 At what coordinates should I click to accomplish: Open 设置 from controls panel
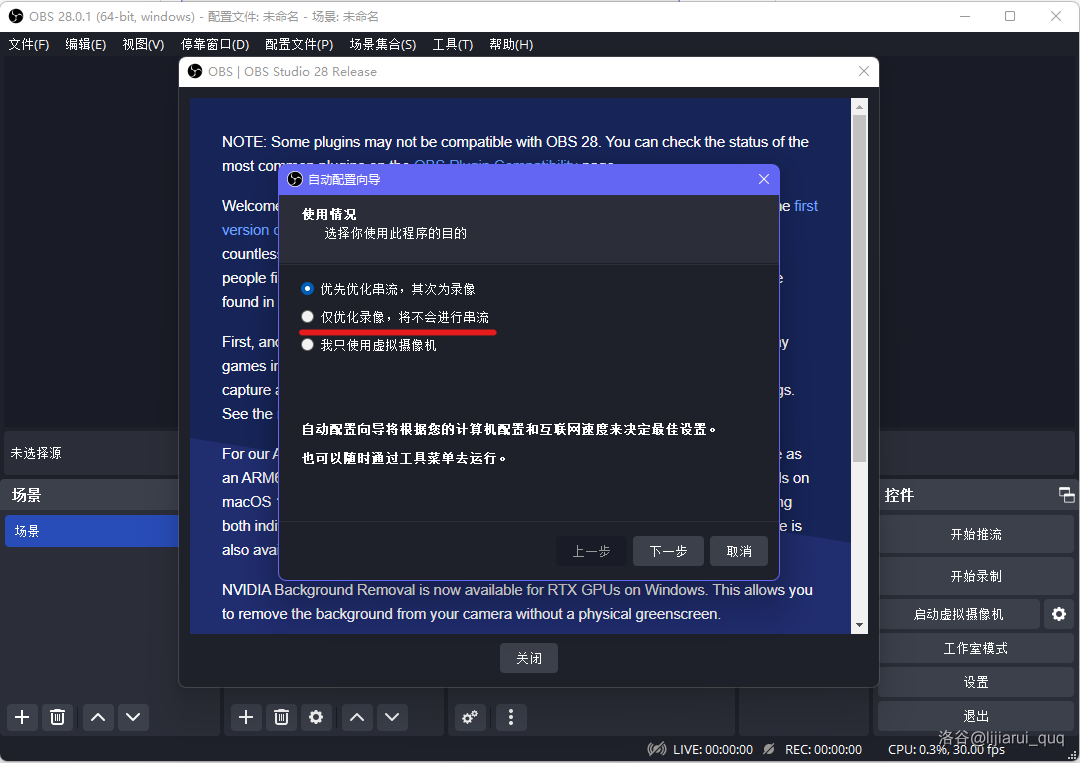(976, 682)
